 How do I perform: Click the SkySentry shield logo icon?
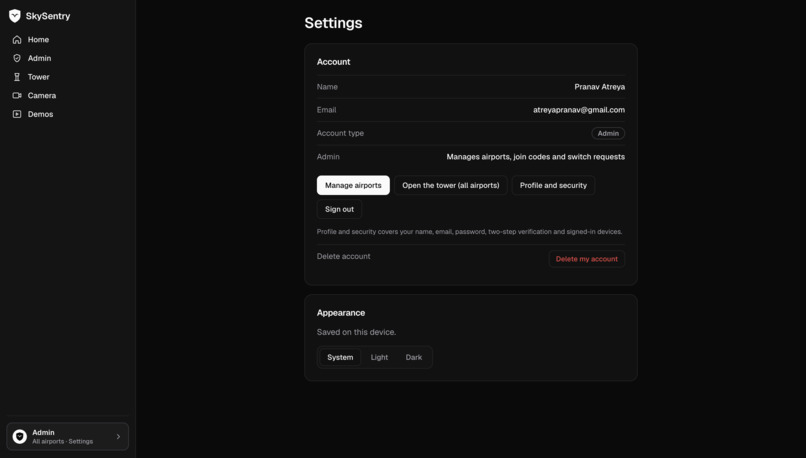point(14,16)
